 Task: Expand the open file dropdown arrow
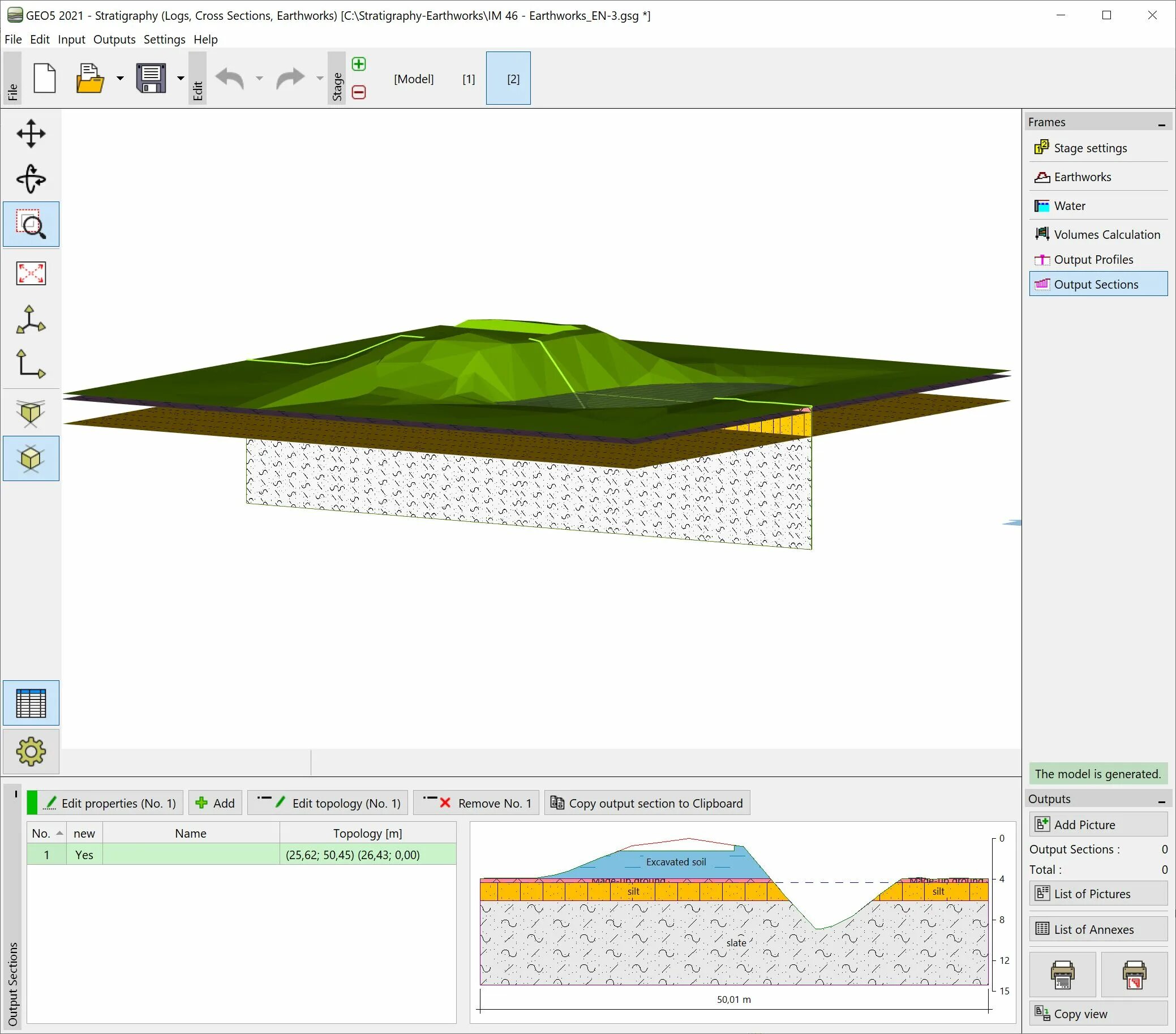[119, 78]
